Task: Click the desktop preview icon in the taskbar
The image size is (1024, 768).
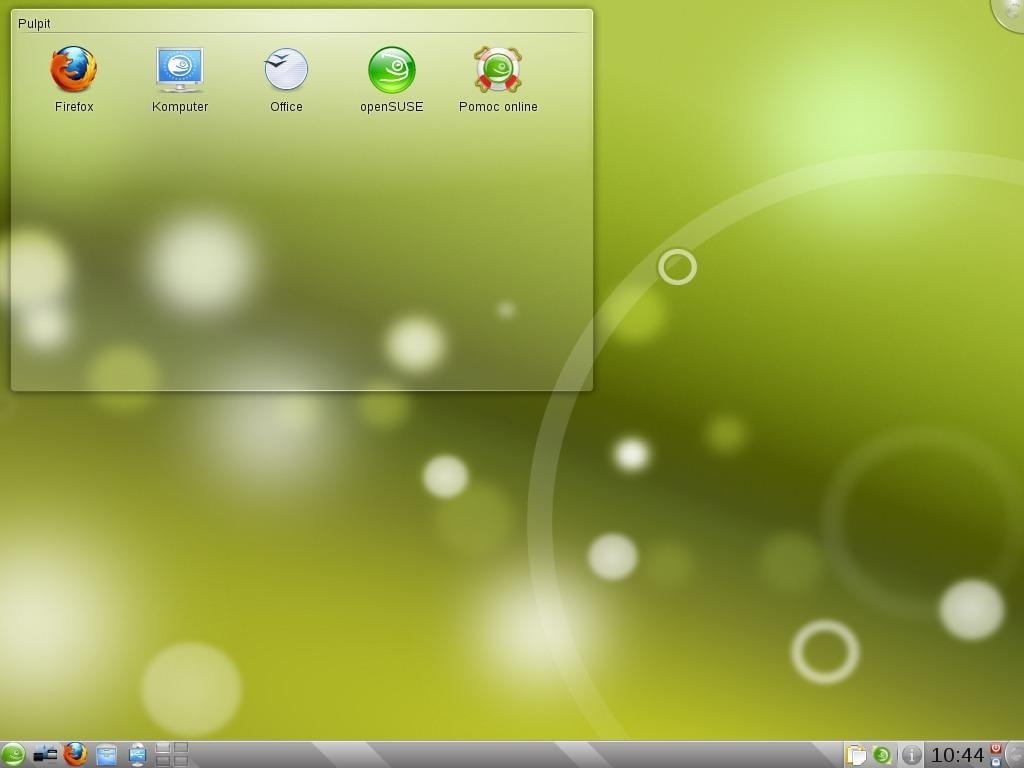Action: pyautogui.click(x=138, y=755)
